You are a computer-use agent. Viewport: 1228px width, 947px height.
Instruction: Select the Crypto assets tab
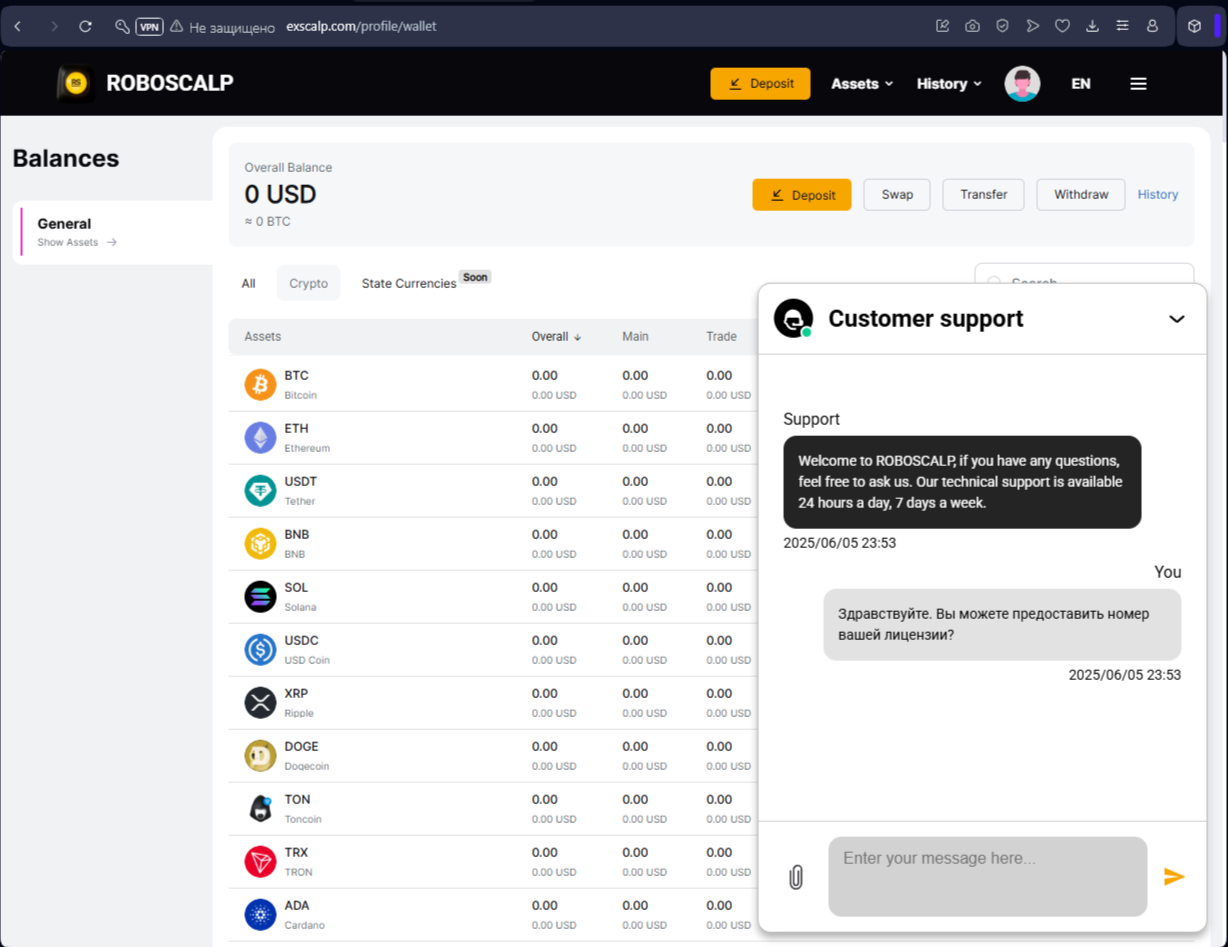coord(308,283)
